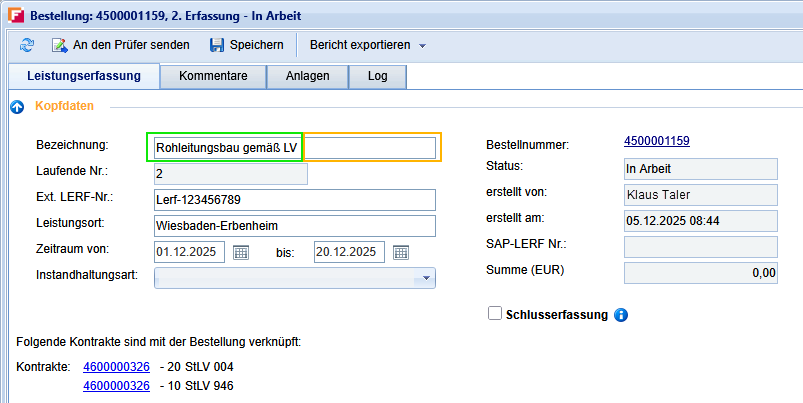This screenshot has width=803, height=403.
Task: Open Kontrakt link for 20 StLV 004
Action: pyautogui.click(x=116, y=366)
